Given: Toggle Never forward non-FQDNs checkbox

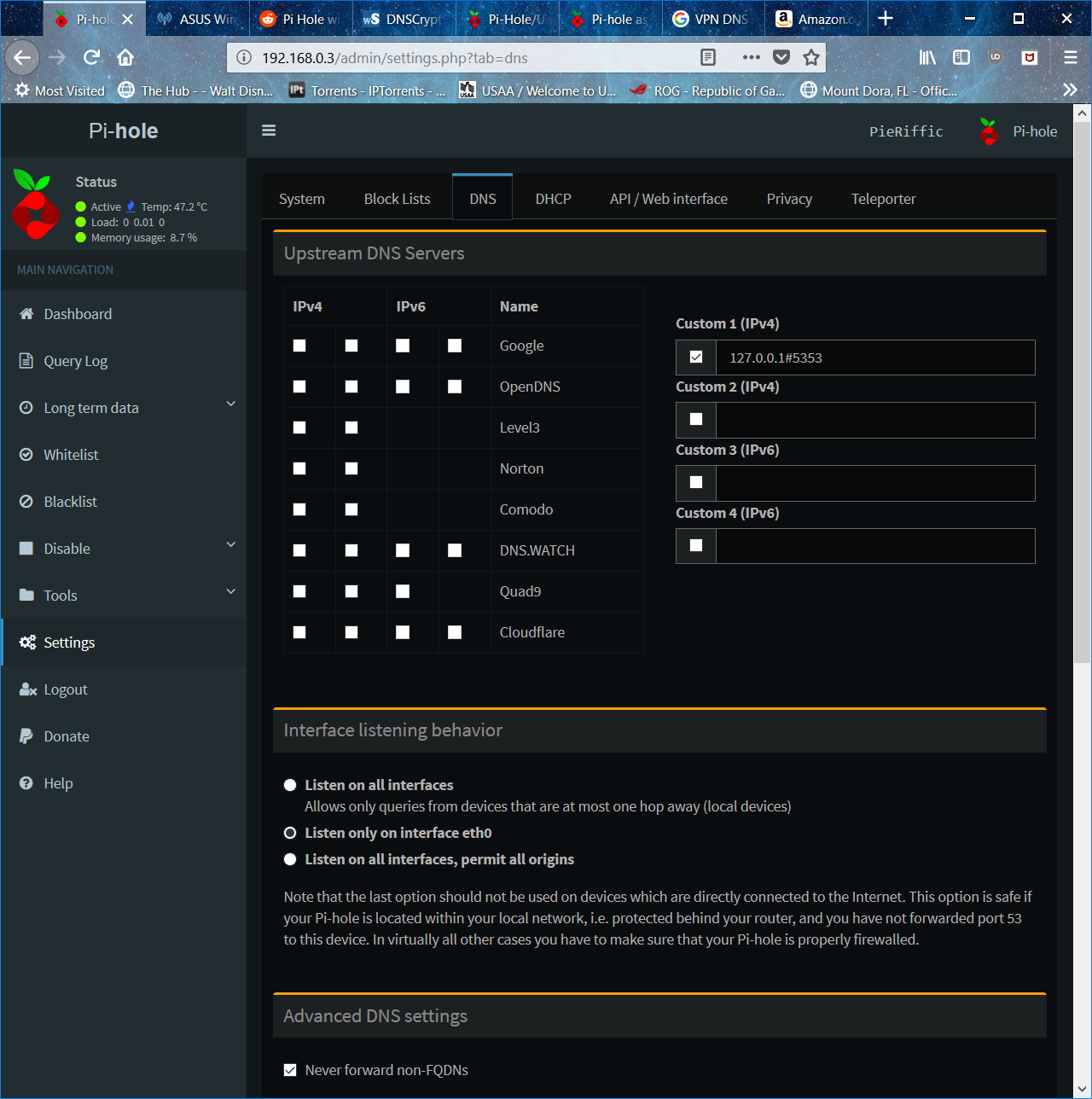Looking at the screenshot, I should tap(290, 1070).
